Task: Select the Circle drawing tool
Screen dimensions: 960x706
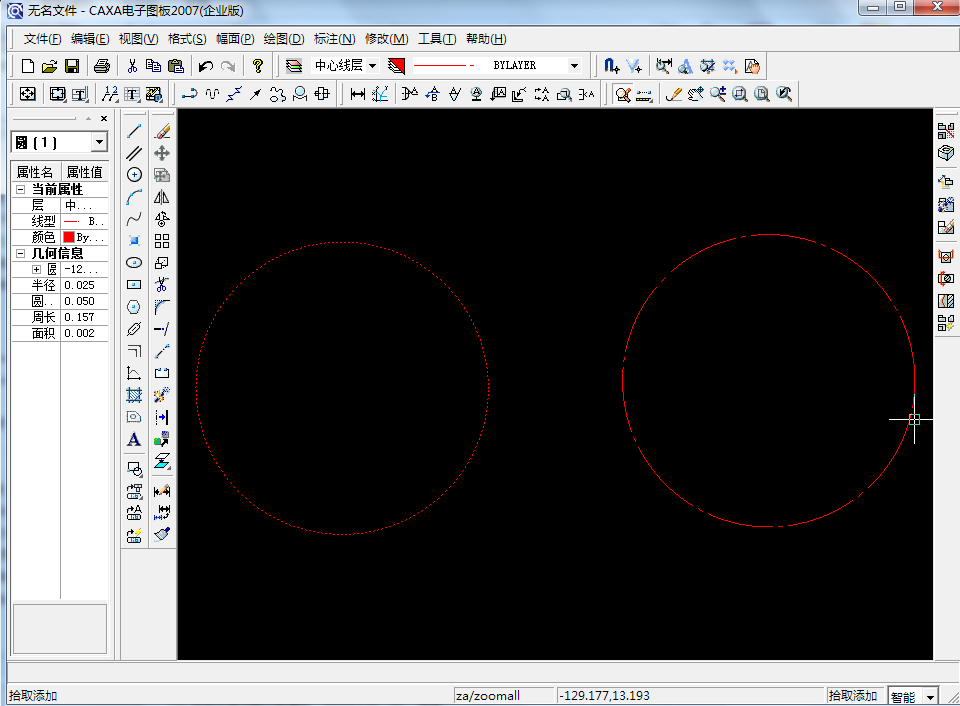Action: click(x=134, y=175)
